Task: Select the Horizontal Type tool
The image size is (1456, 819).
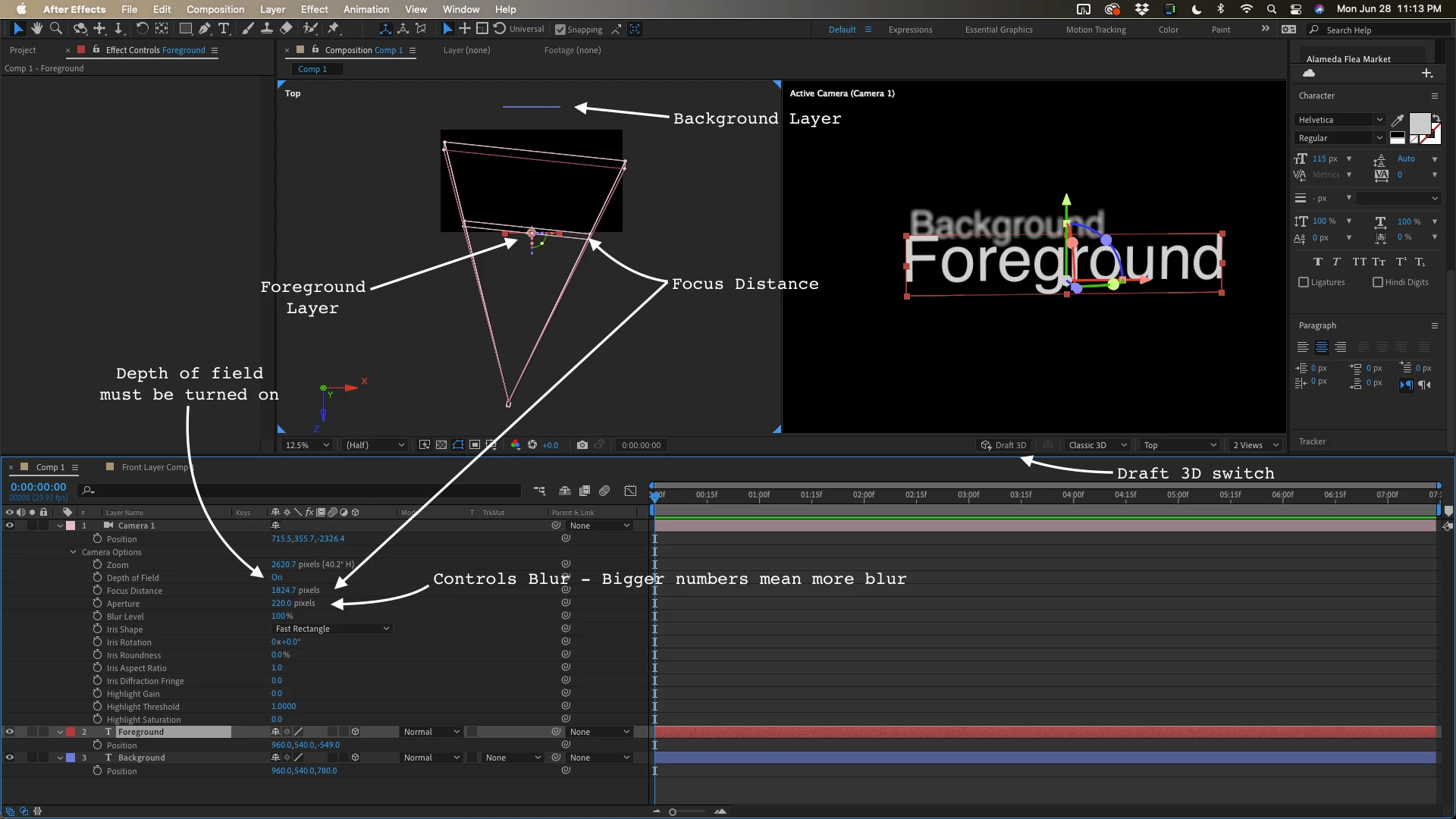Action: (x=224, y=29)
